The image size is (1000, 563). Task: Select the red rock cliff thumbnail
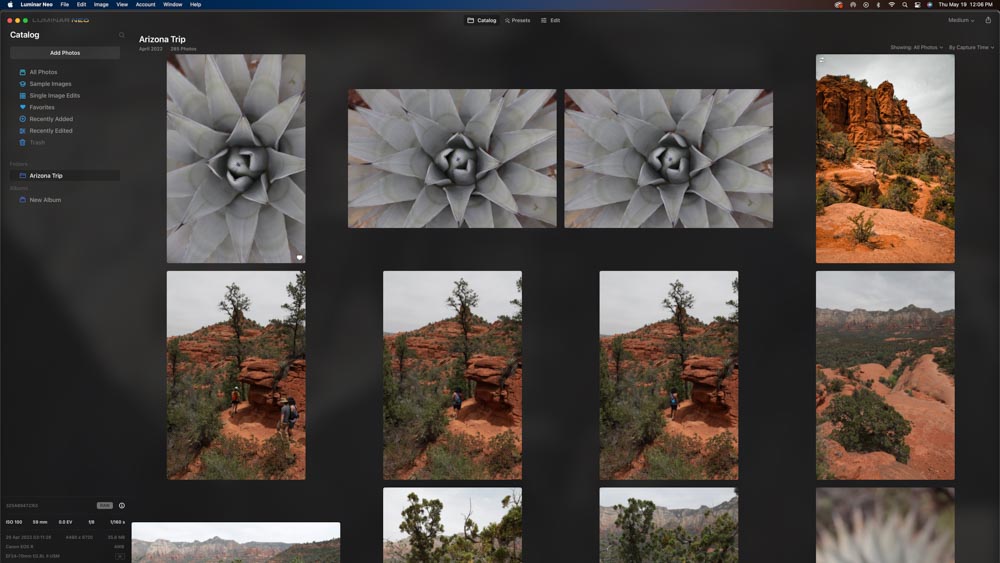coord(885,158)
